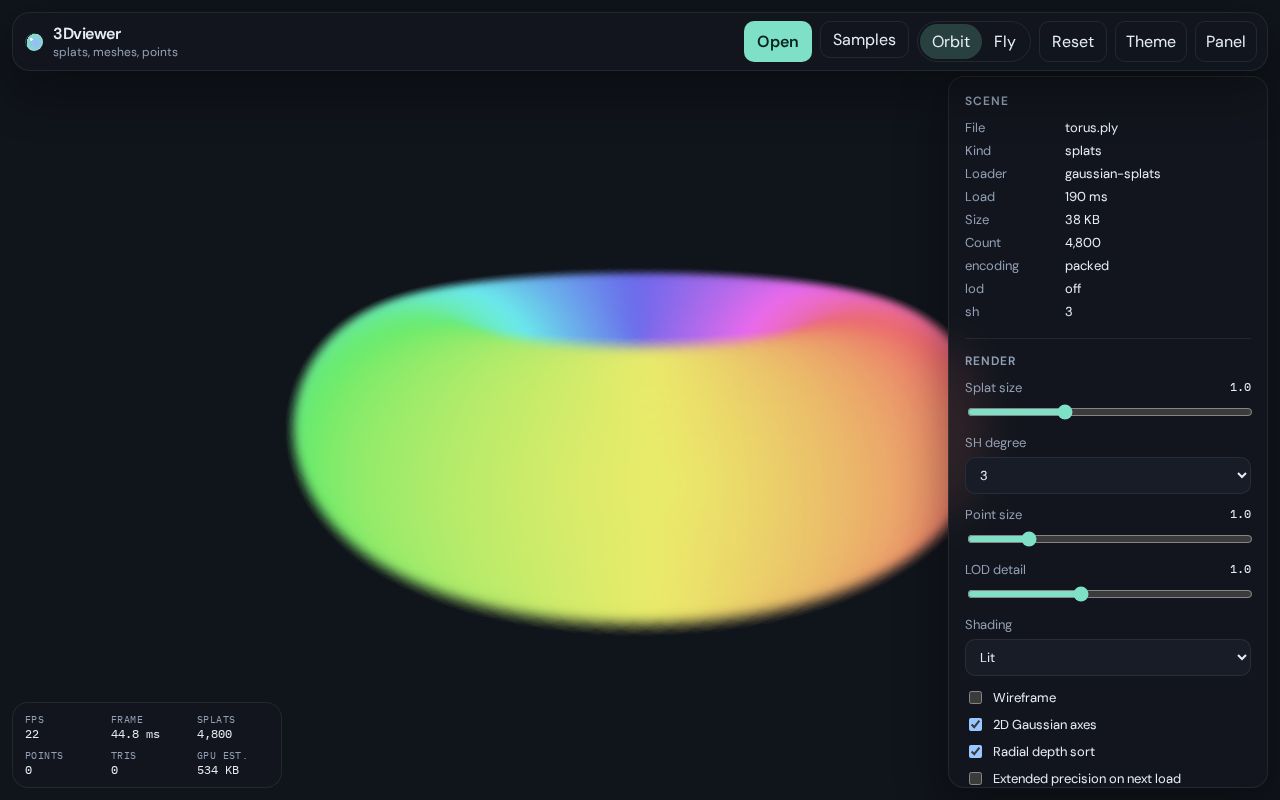
Task: Switch to Orbit camera mode
Action: [950, 42]
